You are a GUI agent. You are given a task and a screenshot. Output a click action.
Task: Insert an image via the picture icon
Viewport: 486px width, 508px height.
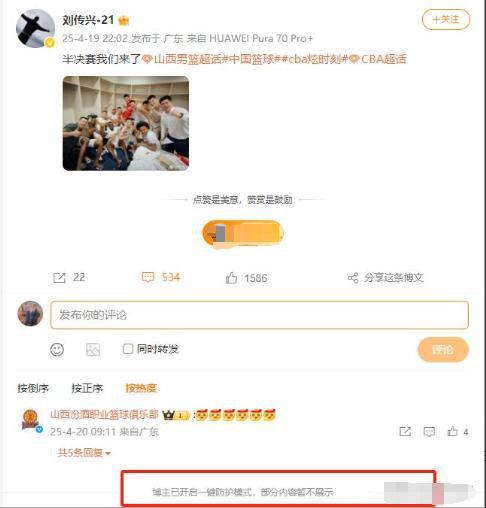click(x=93, y=350)
